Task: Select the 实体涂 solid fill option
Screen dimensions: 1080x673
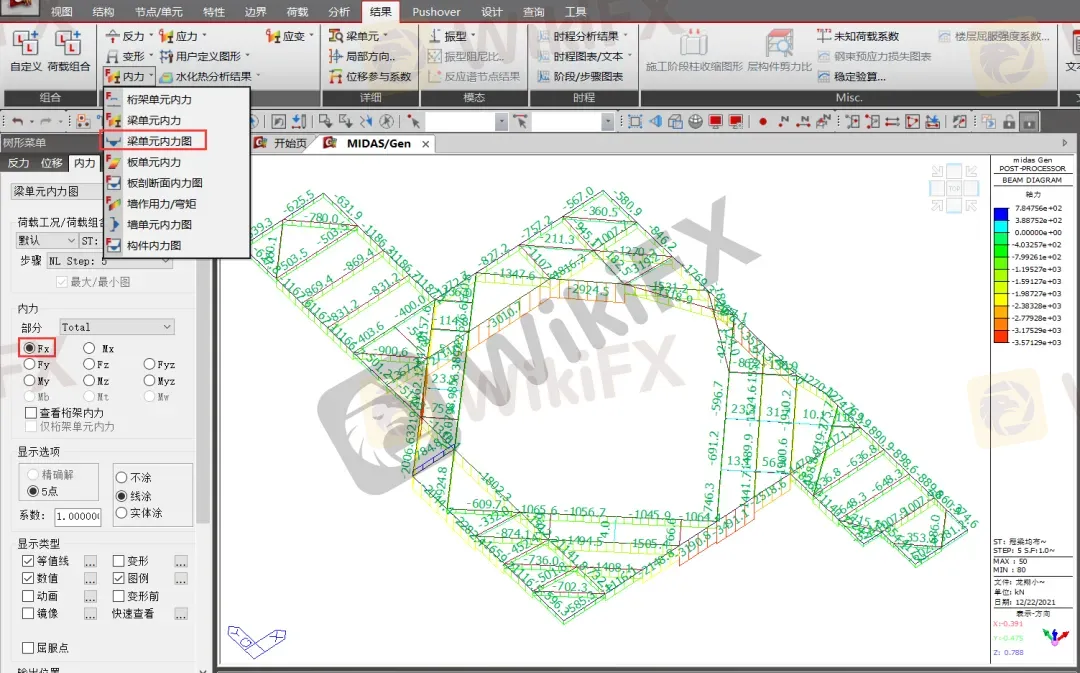Action: (122, 513)
